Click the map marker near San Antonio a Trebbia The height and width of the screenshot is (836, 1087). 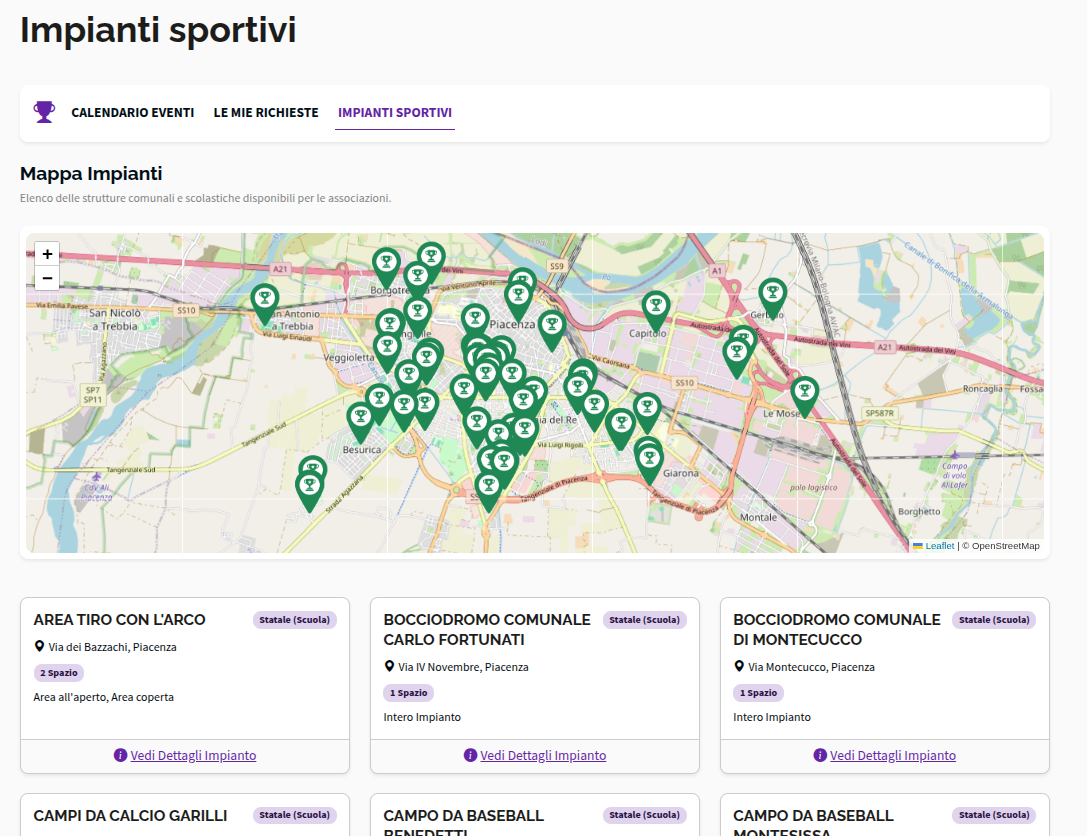[x=265, y=304]
